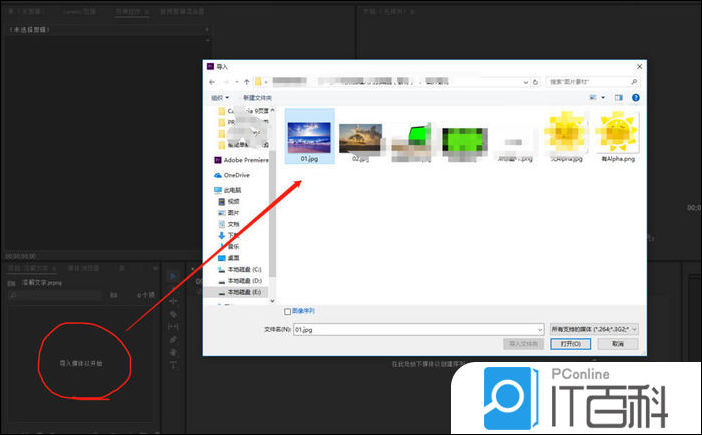This screenshot has height=435, width=702.
Task: Expand the file name history dropdown
Action: [539, 328]
